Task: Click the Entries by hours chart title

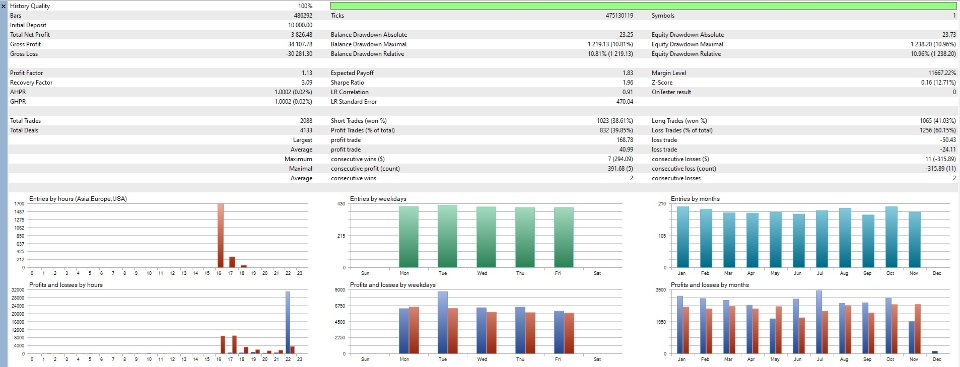Action: tap(77, 199)
